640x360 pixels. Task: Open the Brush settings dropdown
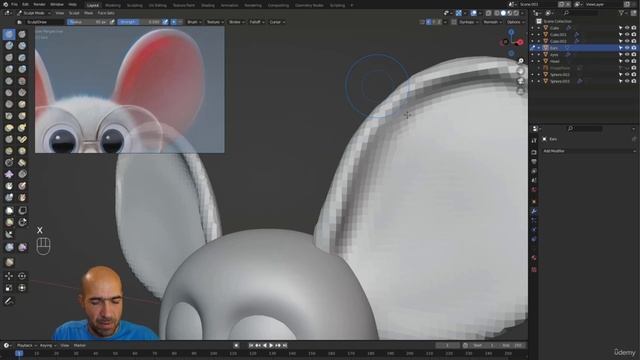click(193, 22)
